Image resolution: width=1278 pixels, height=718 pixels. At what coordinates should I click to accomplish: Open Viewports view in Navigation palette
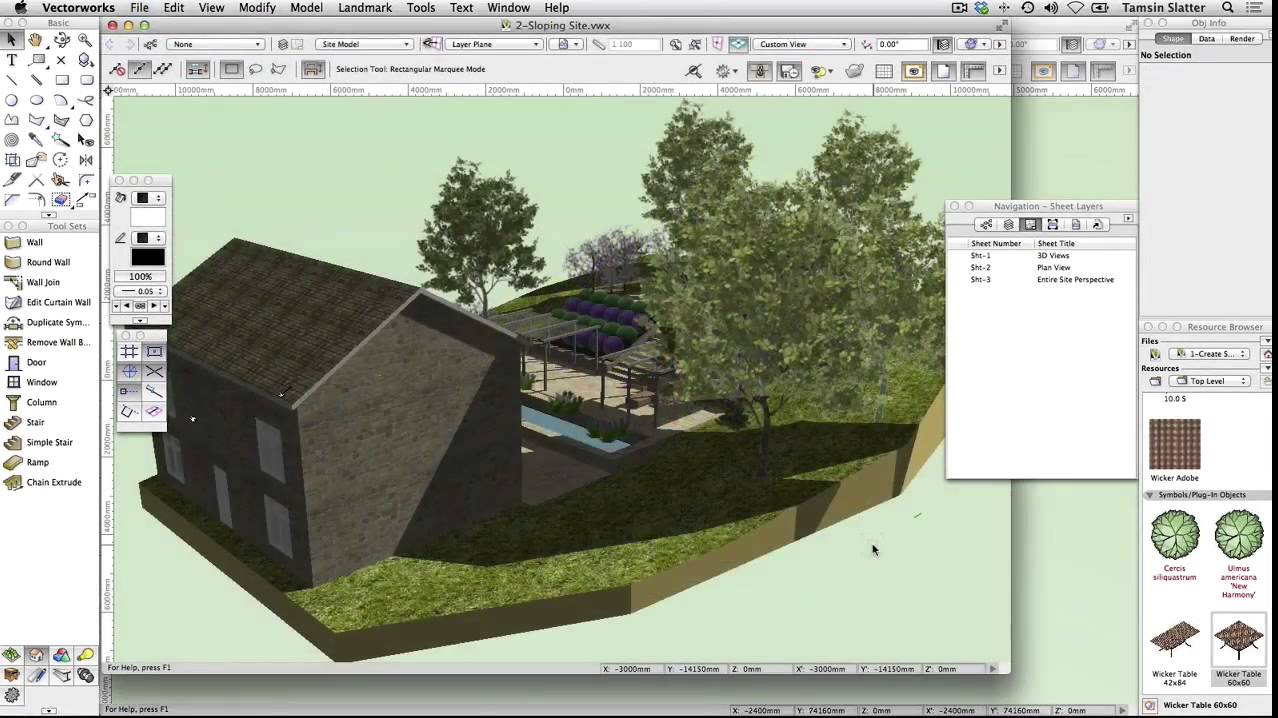click(1053, 224)
